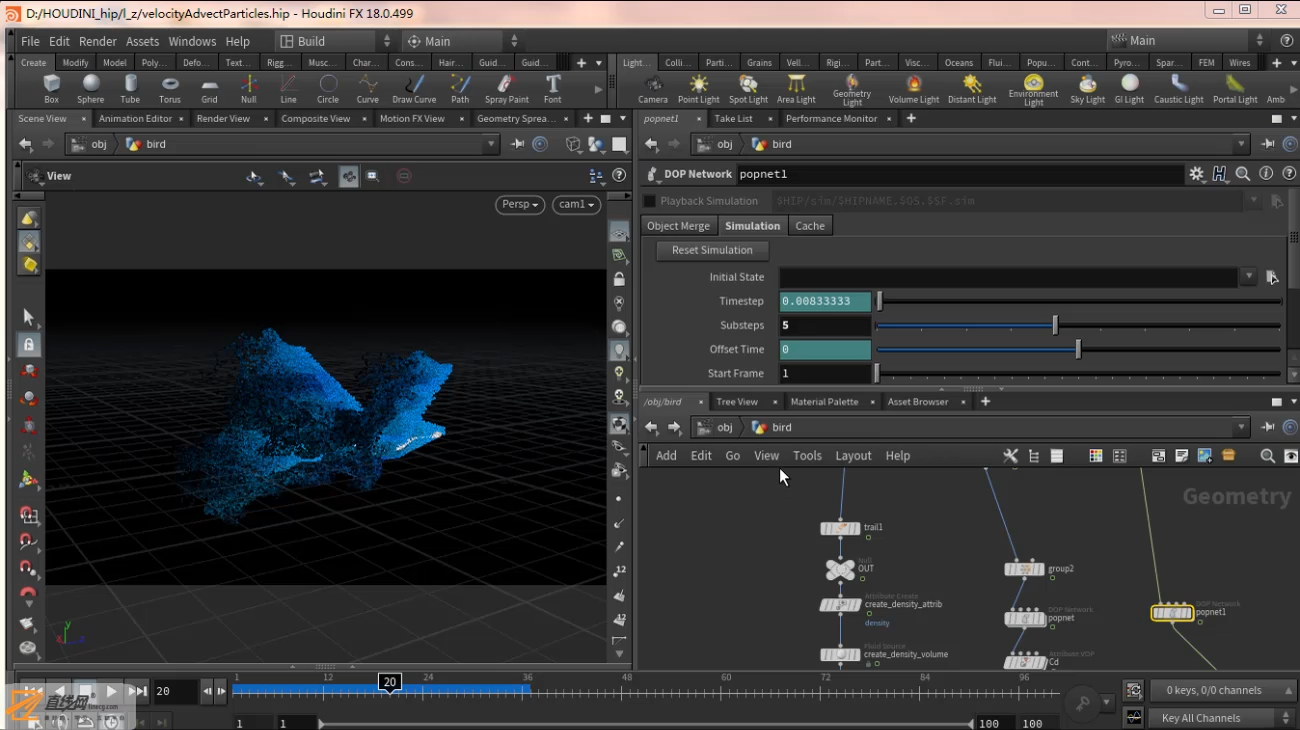Open the cam1 camera dropdown
1300x730 pixels.
point(576,204)
